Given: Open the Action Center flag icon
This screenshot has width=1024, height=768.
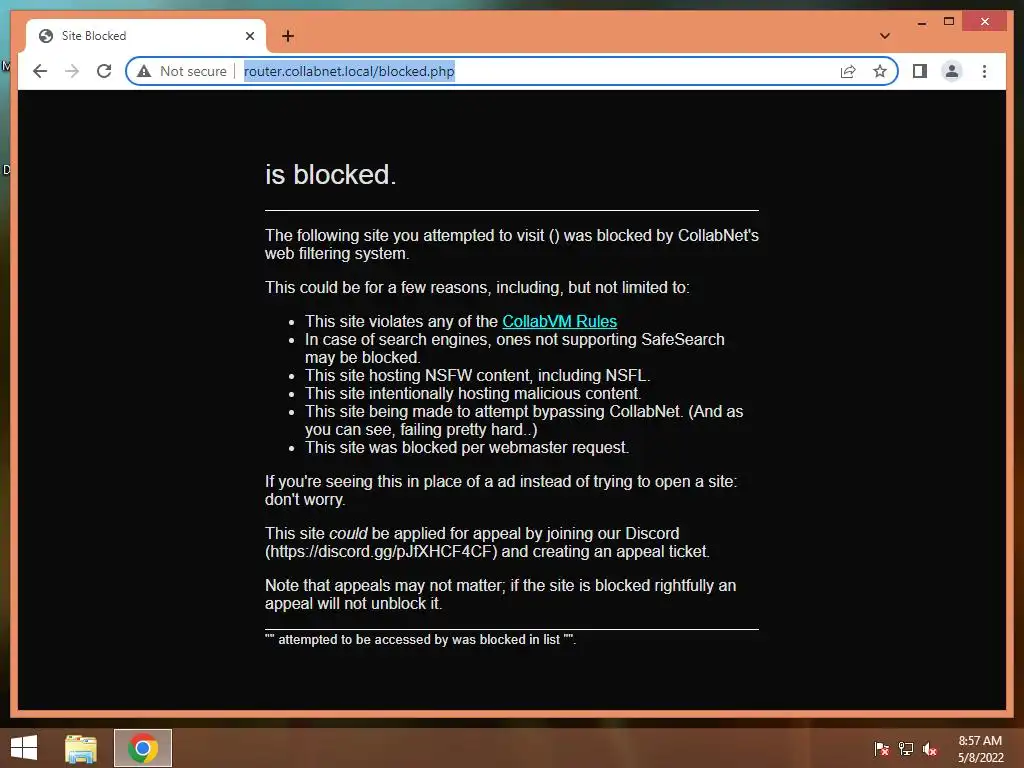Looking at the screenshot, I should (882, 748).
